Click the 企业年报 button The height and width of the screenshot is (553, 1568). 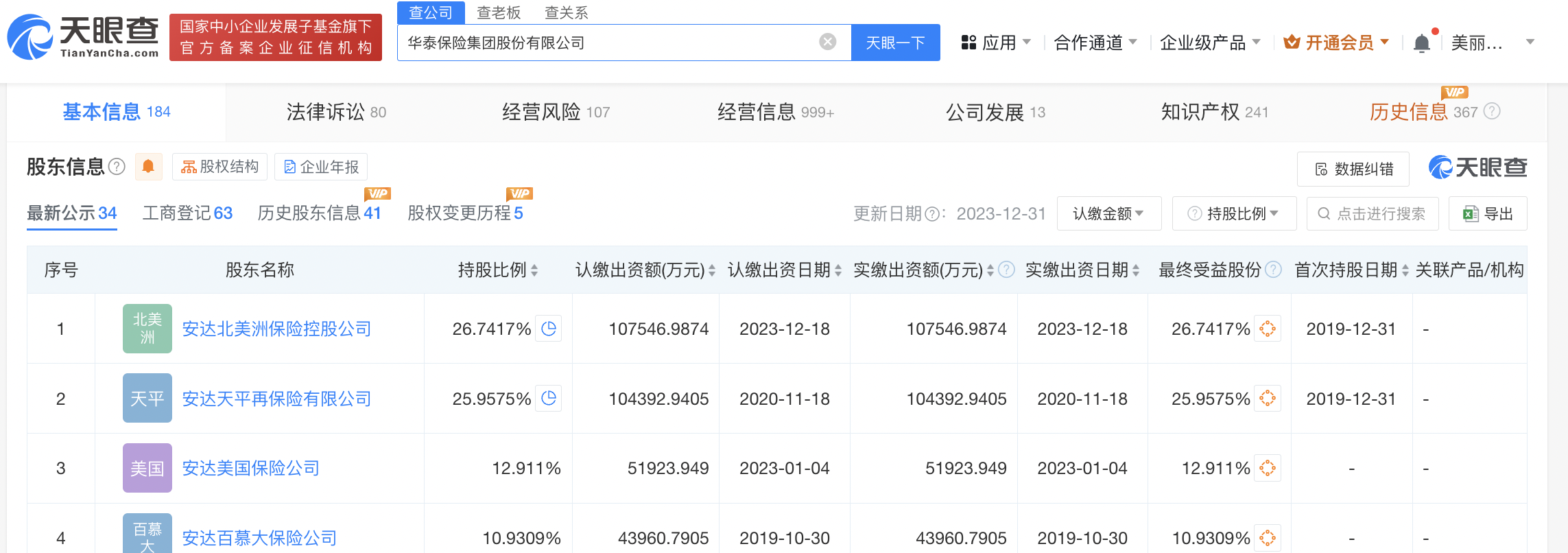(321, 167)
